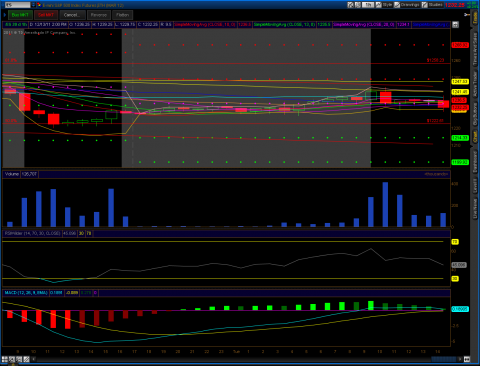Screen dimensions: 480x366
Task: Click the colored link icon beside the symbol
Action: click(x=39, y=5)
